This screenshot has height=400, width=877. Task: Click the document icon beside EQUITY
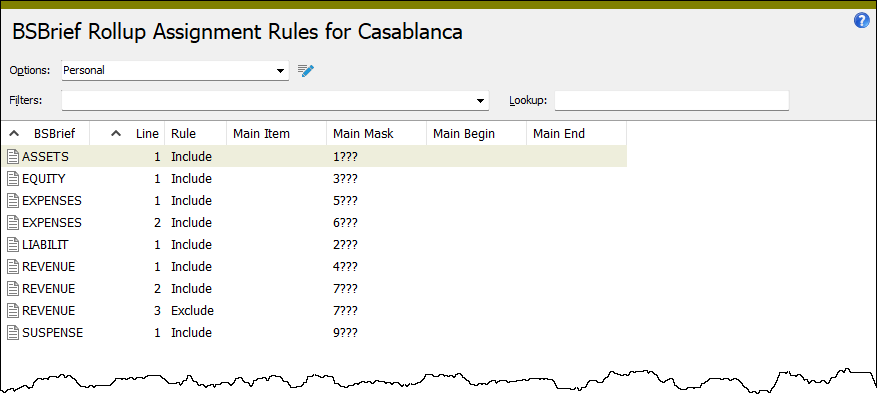click(13, 179)
